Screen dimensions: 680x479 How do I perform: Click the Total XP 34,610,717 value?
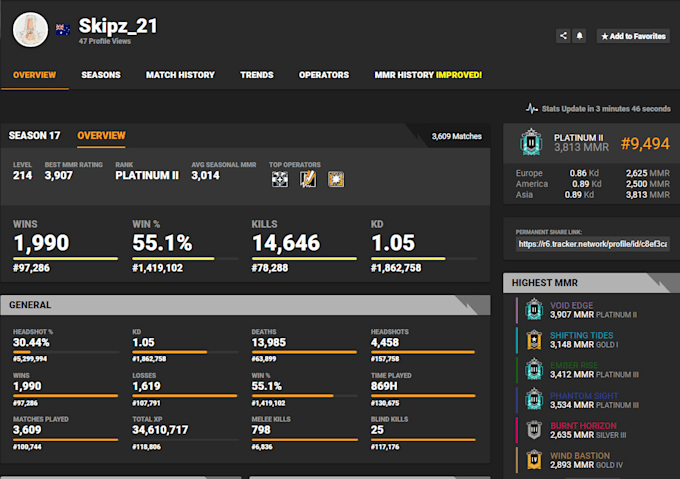(x=160, y=430)
